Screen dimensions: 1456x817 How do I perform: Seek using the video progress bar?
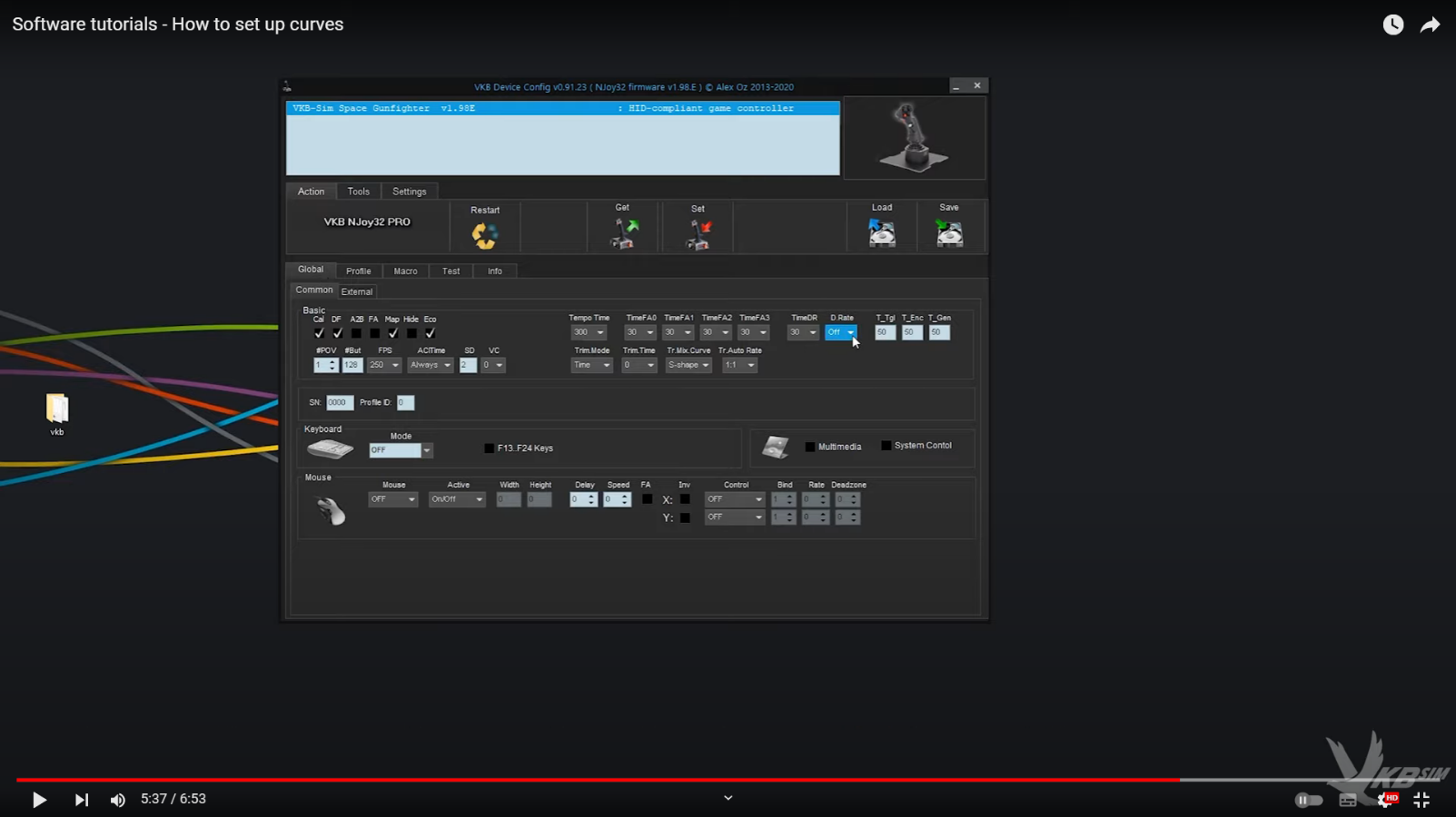coord(728,780)
